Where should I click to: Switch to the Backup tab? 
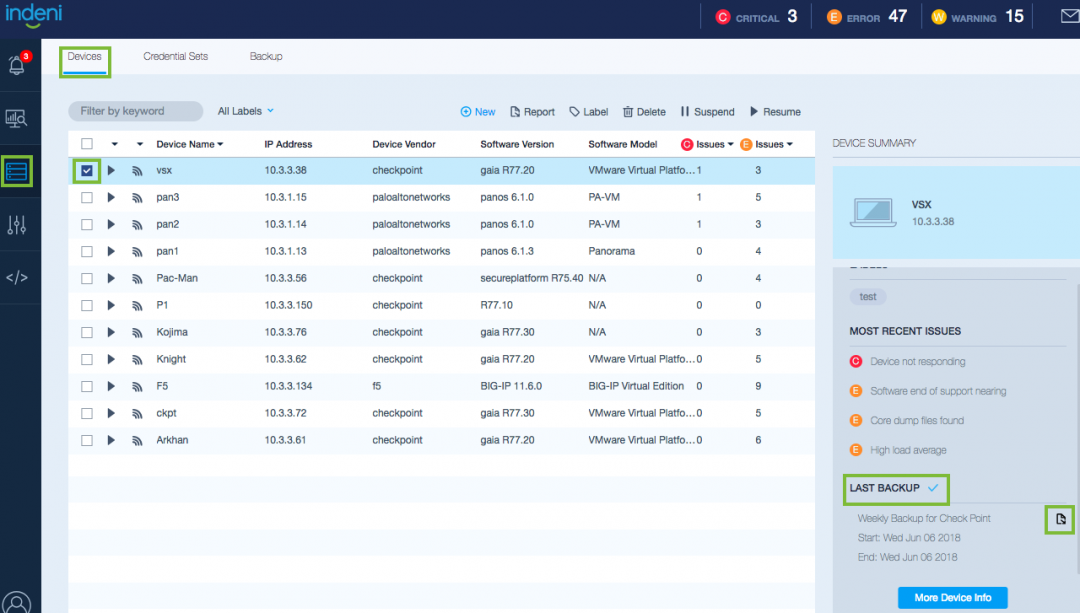[266, 56]
